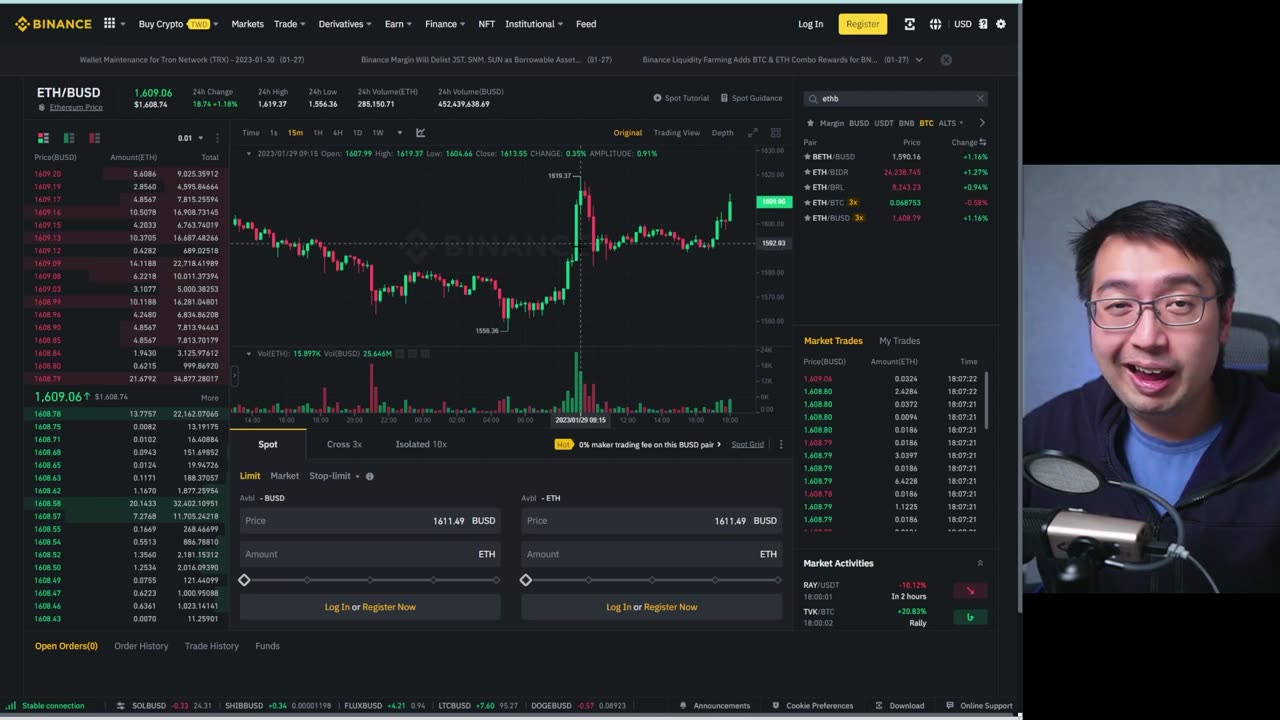Select the Market order type
This screenshot has width=1280, height=720.
pyautogui.click(x=284, y=476)
